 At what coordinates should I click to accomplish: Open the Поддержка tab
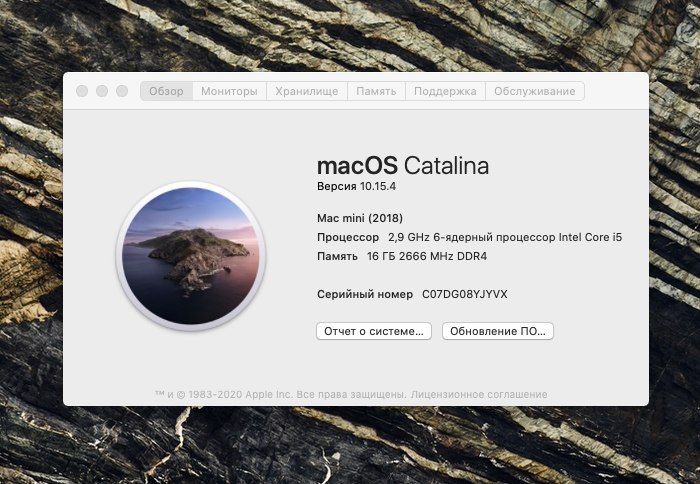(445, 91)
